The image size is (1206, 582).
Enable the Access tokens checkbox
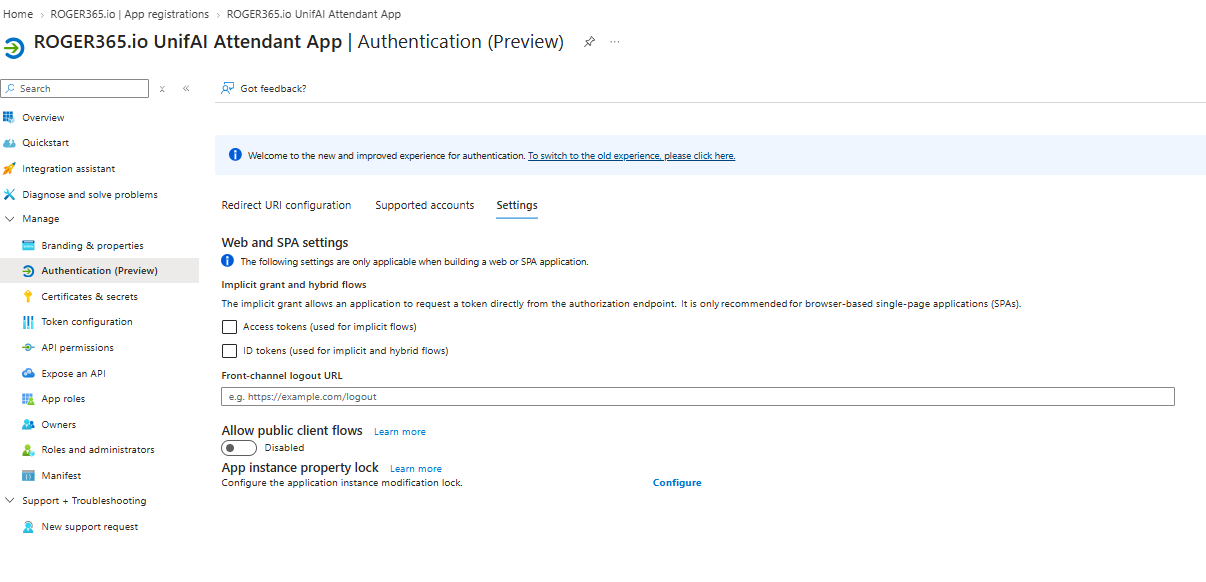coord(229,327)
